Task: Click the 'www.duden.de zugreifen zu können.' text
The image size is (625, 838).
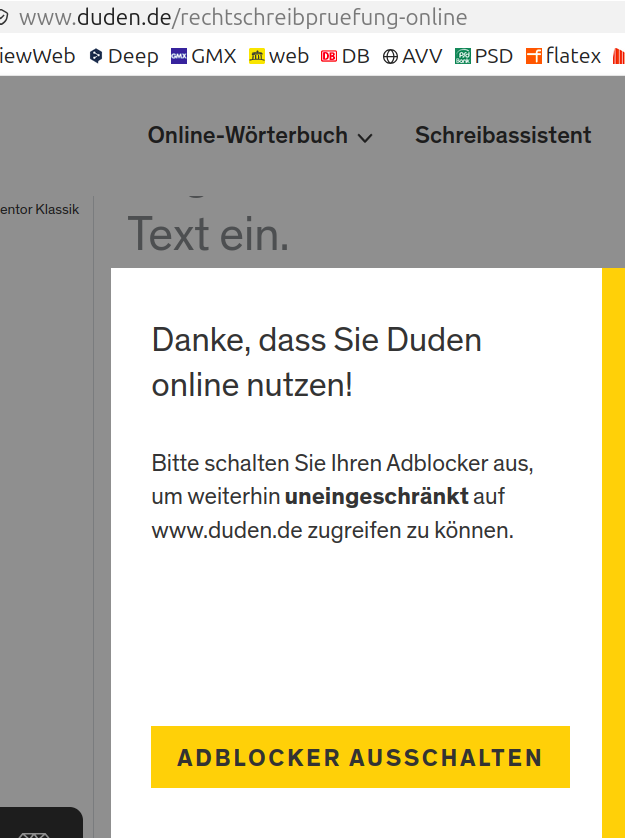Action: [x=333, y=530]
